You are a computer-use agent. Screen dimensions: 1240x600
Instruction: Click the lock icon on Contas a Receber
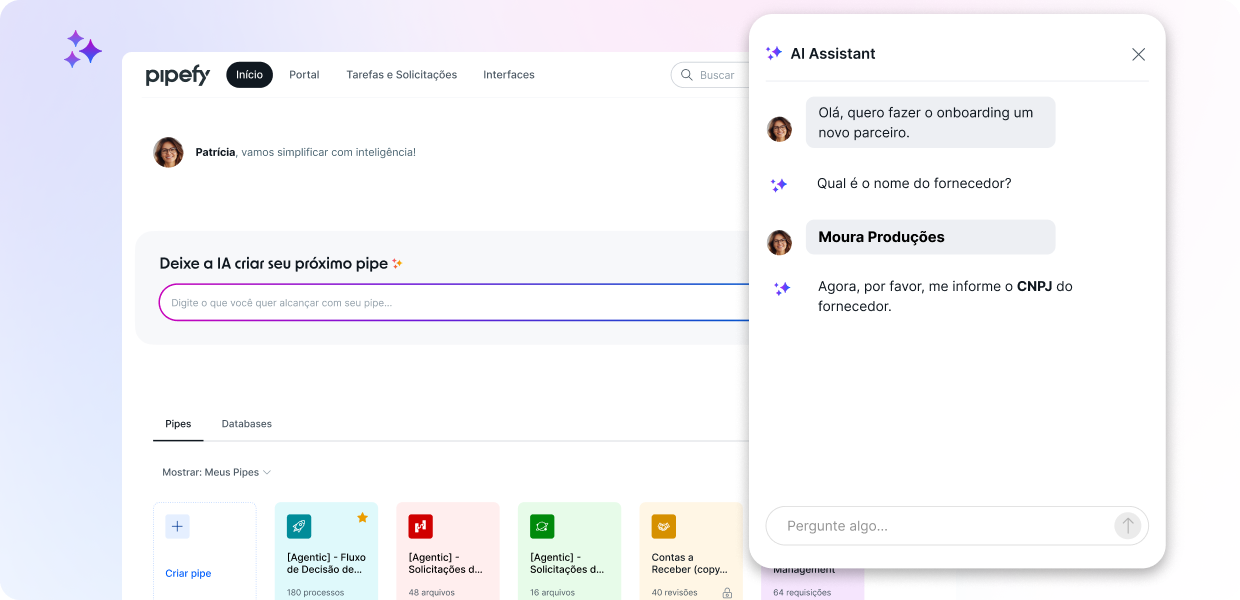727,593
